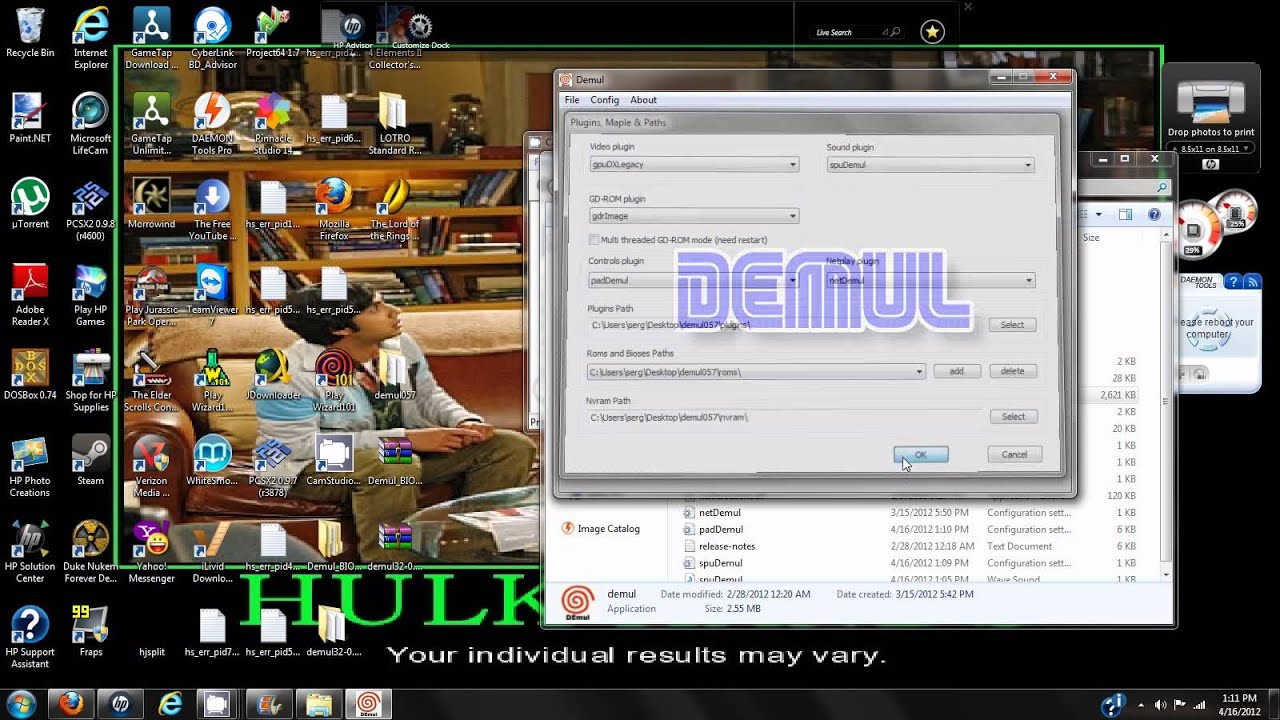Select the Project64 1.7 desktop icon
Image resolution: width=1280 pixels, height=720 pixels.
[272, 33]
